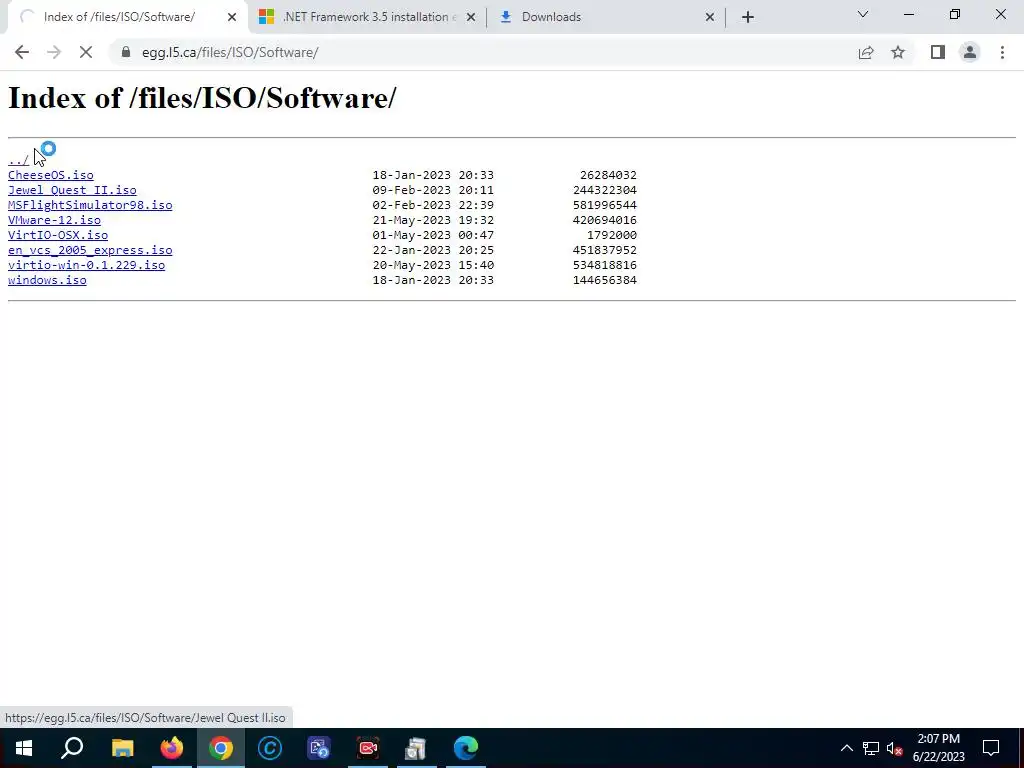Download Jewel_Quest_II.iso
Viewport: 1024px width, 768px height.
coord(72,190)
